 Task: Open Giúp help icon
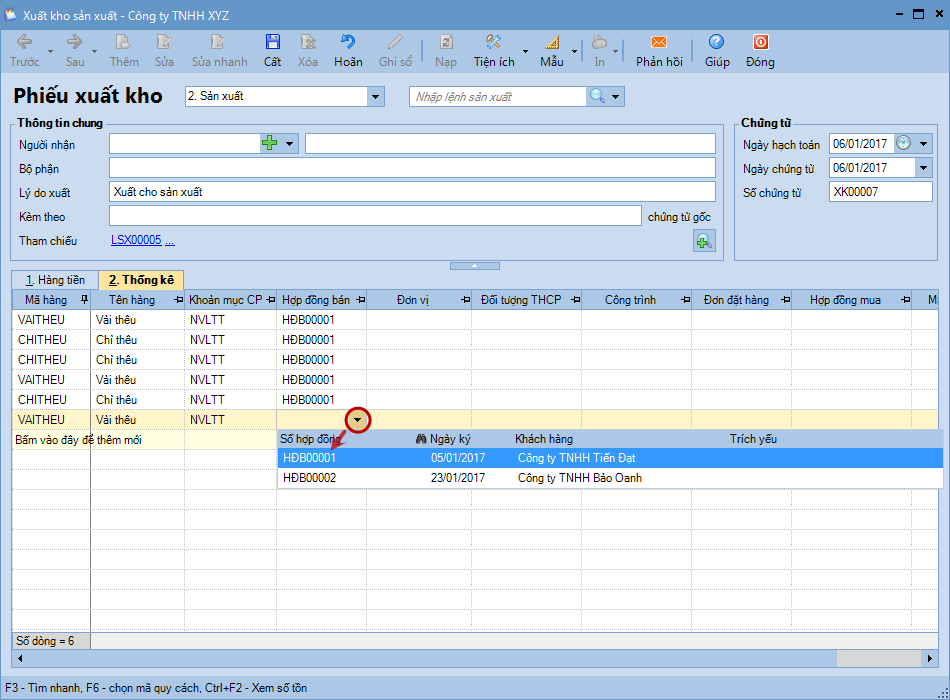(716, 42)
